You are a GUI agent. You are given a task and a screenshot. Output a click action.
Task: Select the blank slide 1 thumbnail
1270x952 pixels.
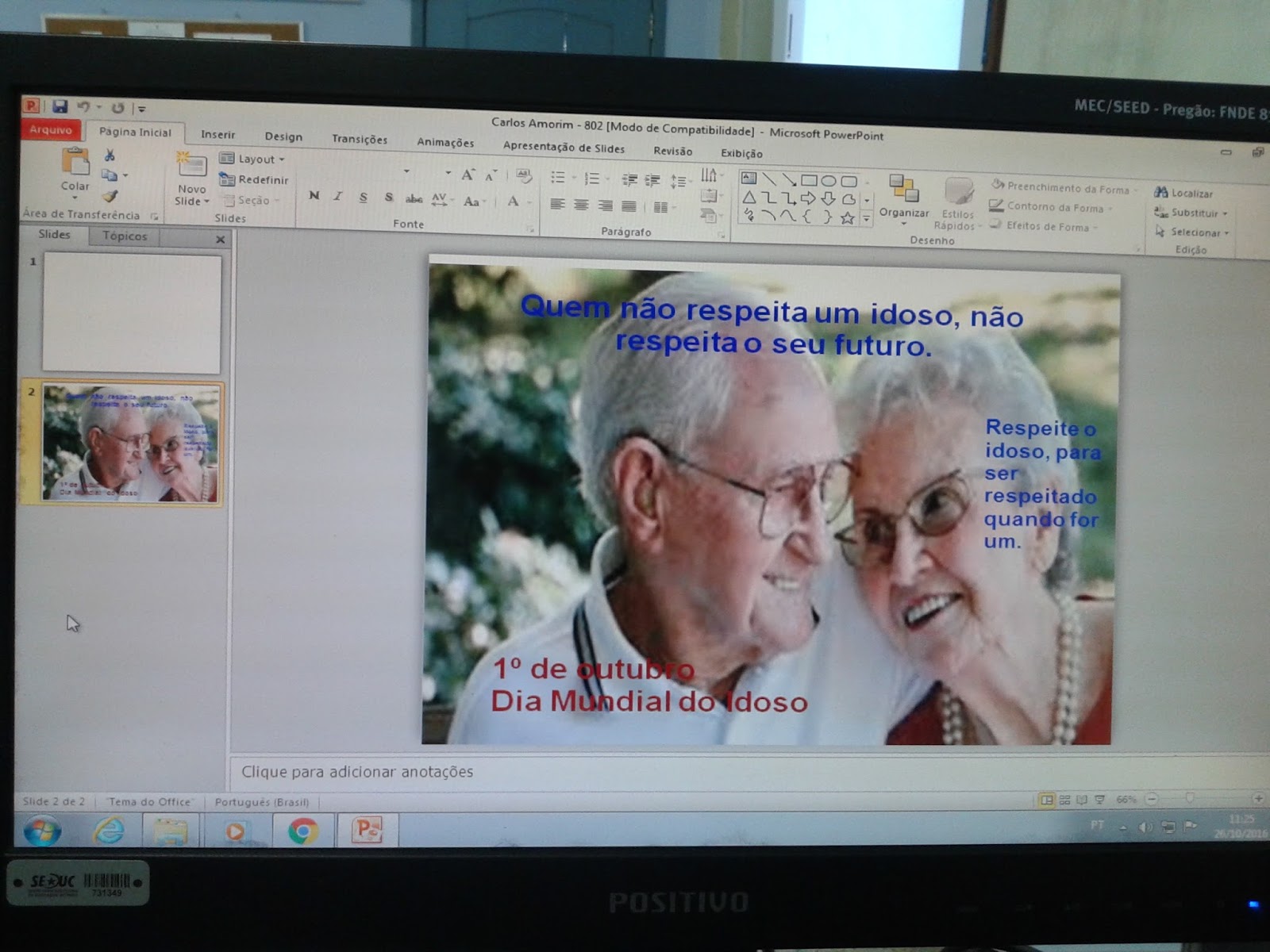click(x=132, y=313)
